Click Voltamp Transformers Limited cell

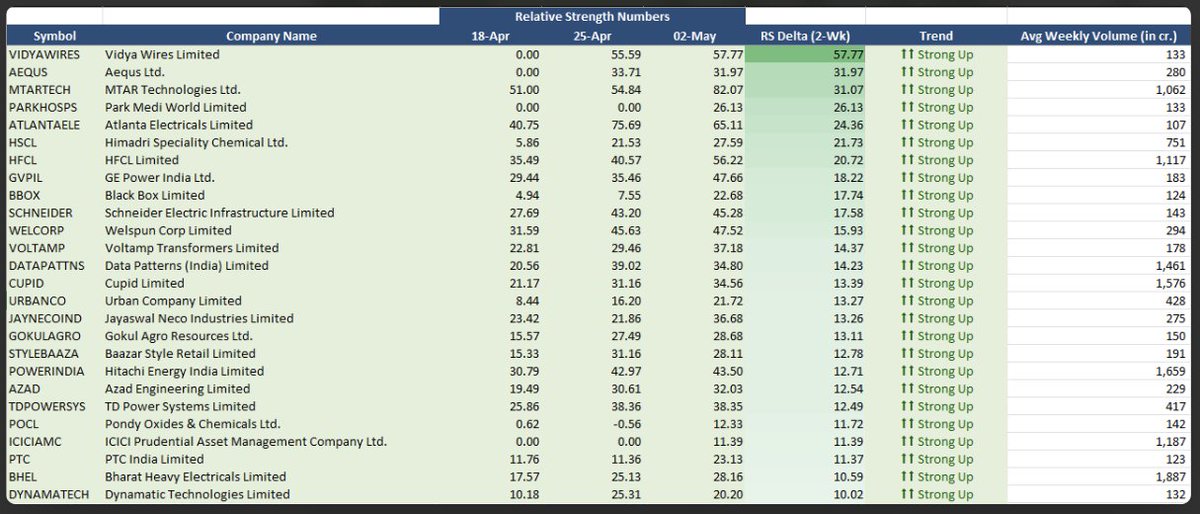pos(192,248)
